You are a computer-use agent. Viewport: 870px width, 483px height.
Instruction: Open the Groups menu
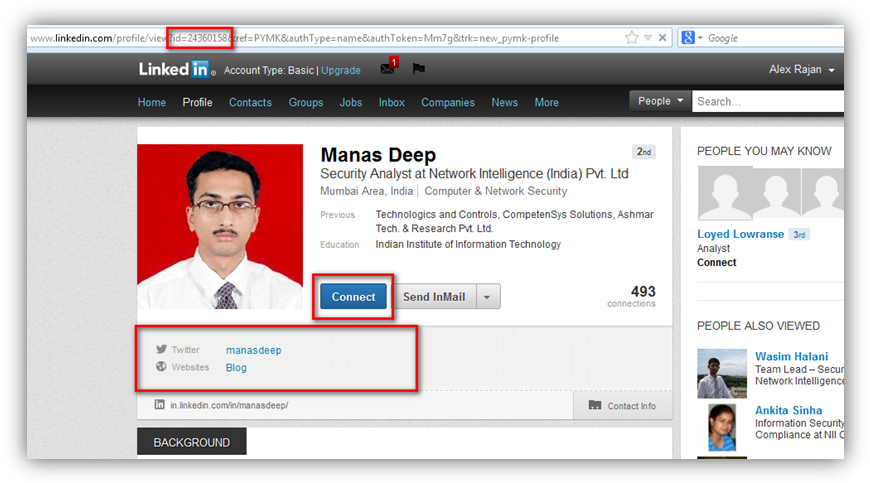pos(306,103)
